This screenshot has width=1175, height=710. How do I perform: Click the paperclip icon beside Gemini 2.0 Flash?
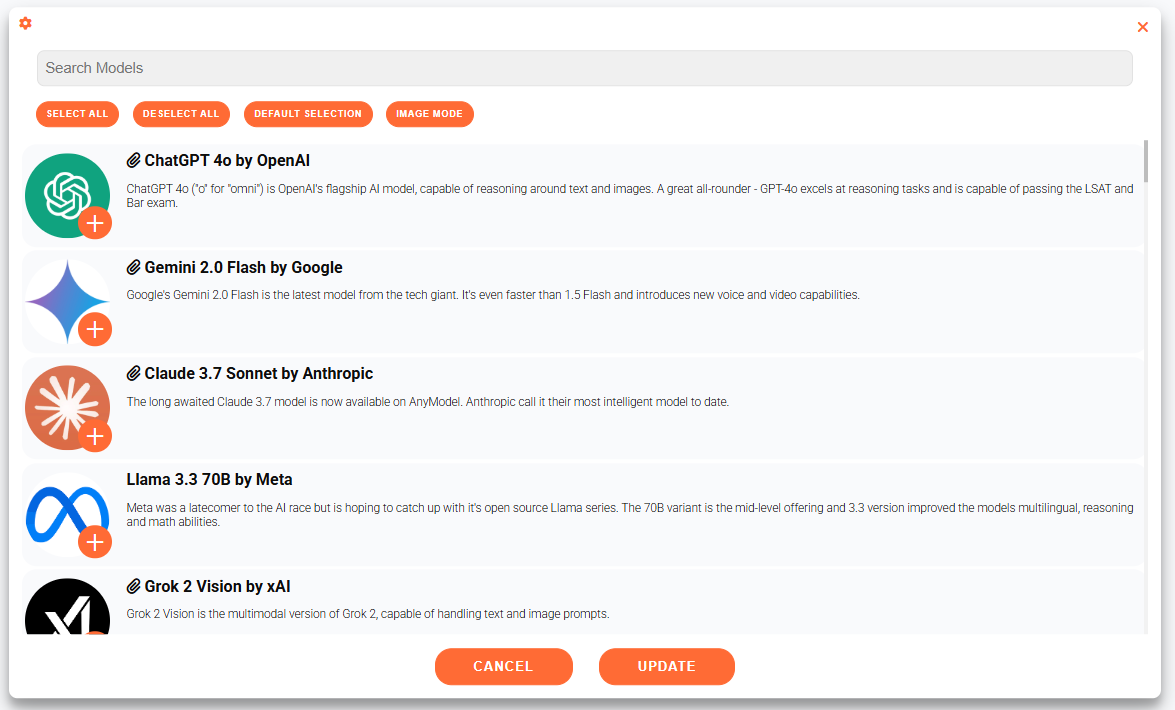click(x=133, y=267)
